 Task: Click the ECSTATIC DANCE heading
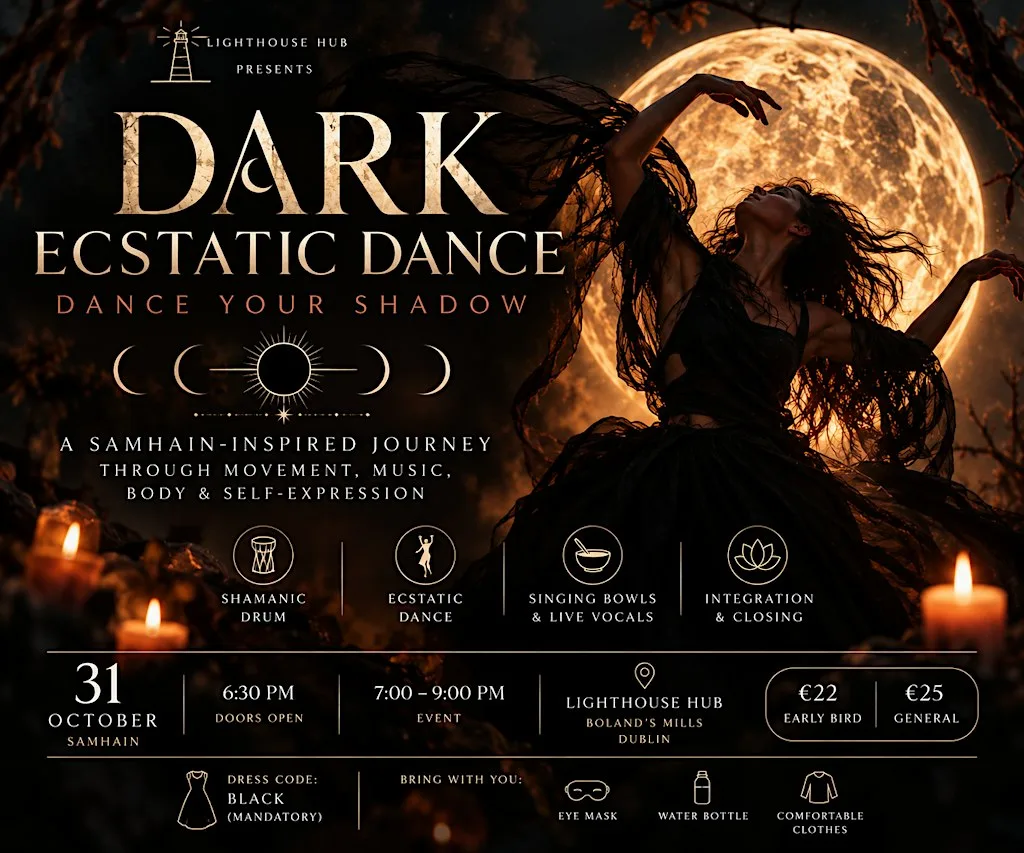[300, 253]
